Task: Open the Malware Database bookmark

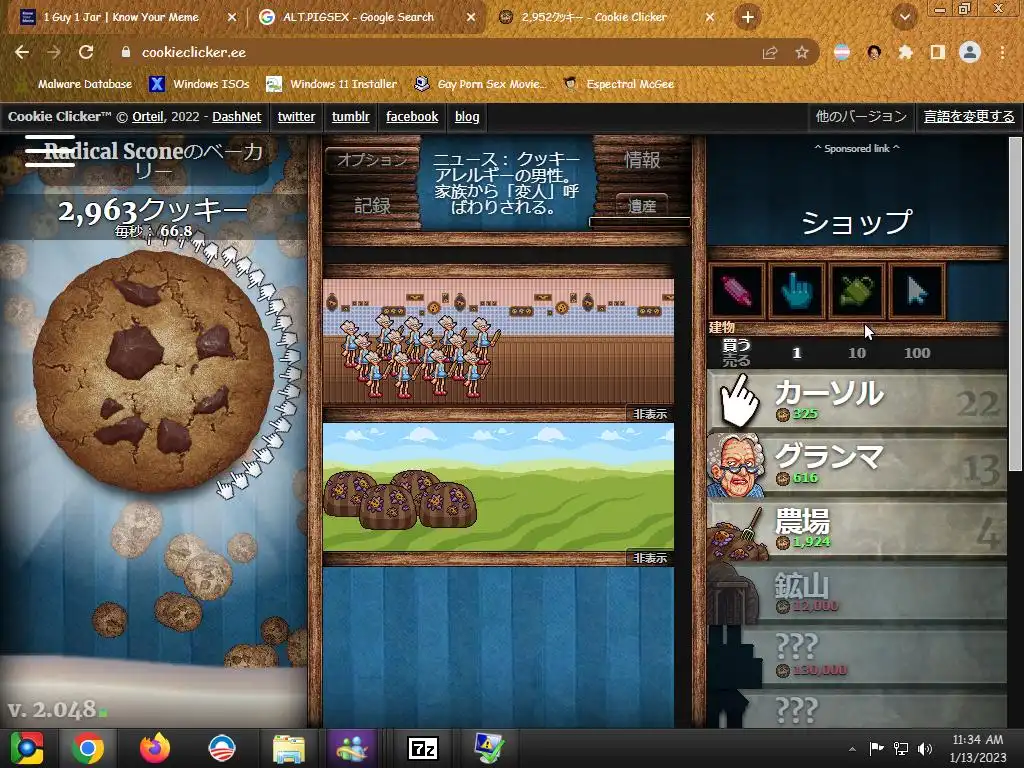Action: coord(74,84)
